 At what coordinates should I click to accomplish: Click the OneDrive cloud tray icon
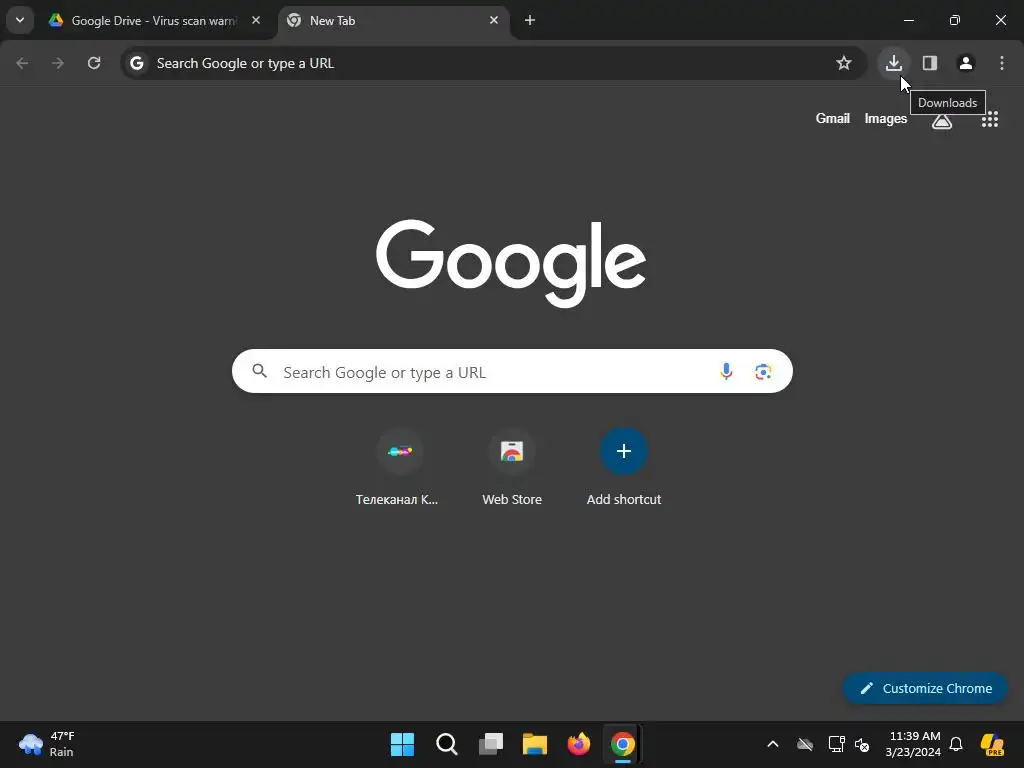click(805, 744)
